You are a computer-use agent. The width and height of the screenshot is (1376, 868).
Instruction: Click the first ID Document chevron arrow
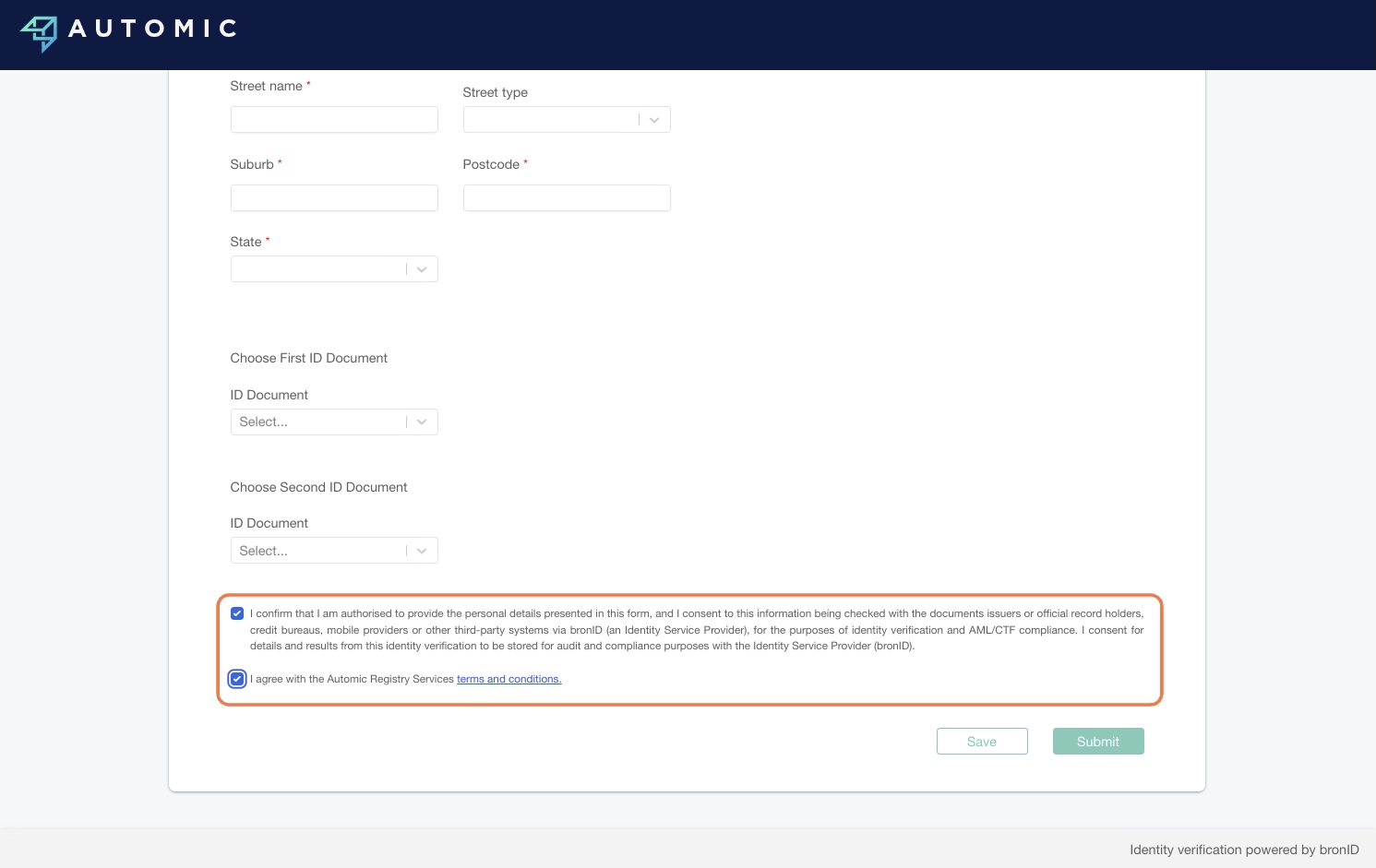pyautogui.click(x=422, y=422)
